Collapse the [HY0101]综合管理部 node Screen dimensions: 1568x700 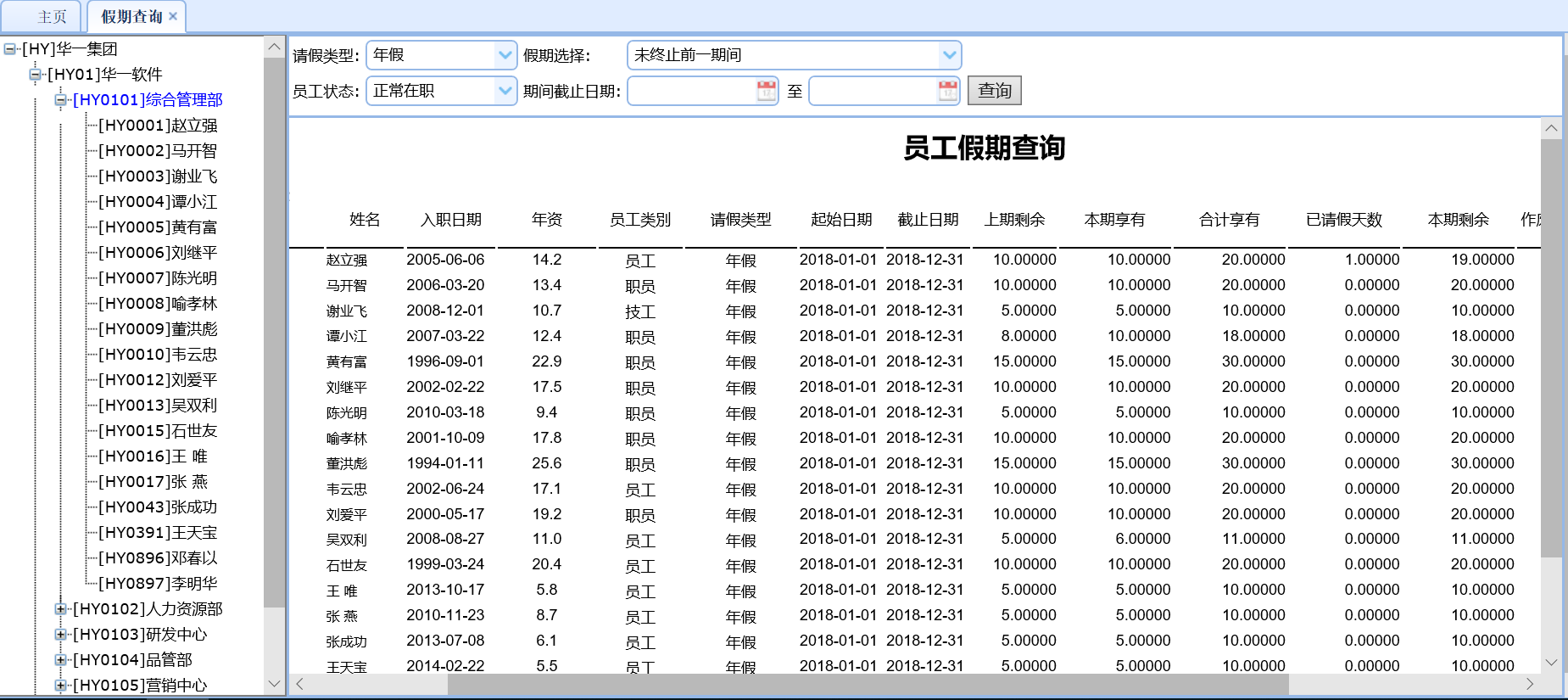[x=61, y=100]
